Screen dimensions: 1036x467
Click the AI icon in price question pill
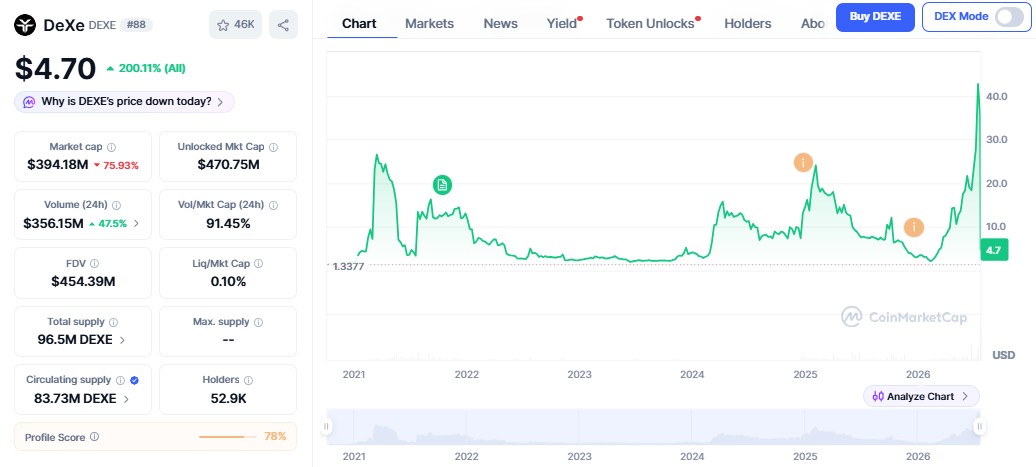pyautogui.click(x=29, y=102)
